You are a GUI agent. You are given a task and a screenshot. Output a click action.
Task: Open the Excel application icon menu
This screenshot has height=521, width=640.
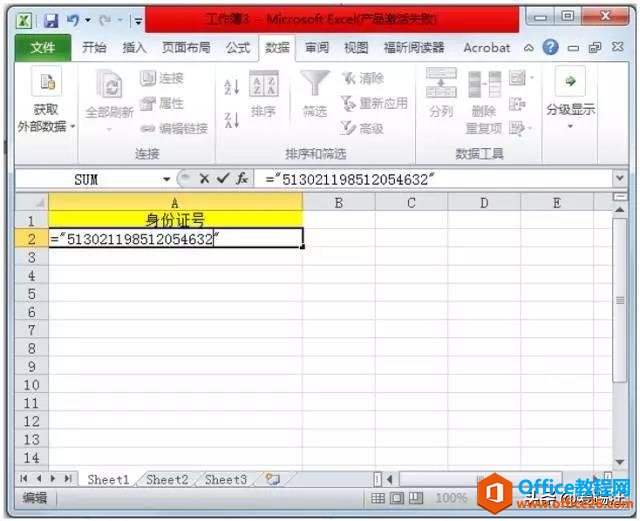(x=24, y=20)
